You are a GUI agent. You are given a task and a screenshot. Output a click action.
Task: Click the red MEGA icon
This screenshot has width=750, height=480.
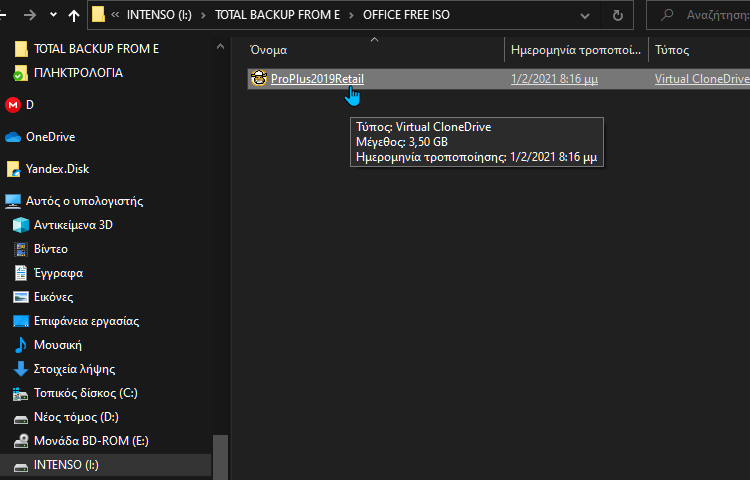[x=13, y=105]
